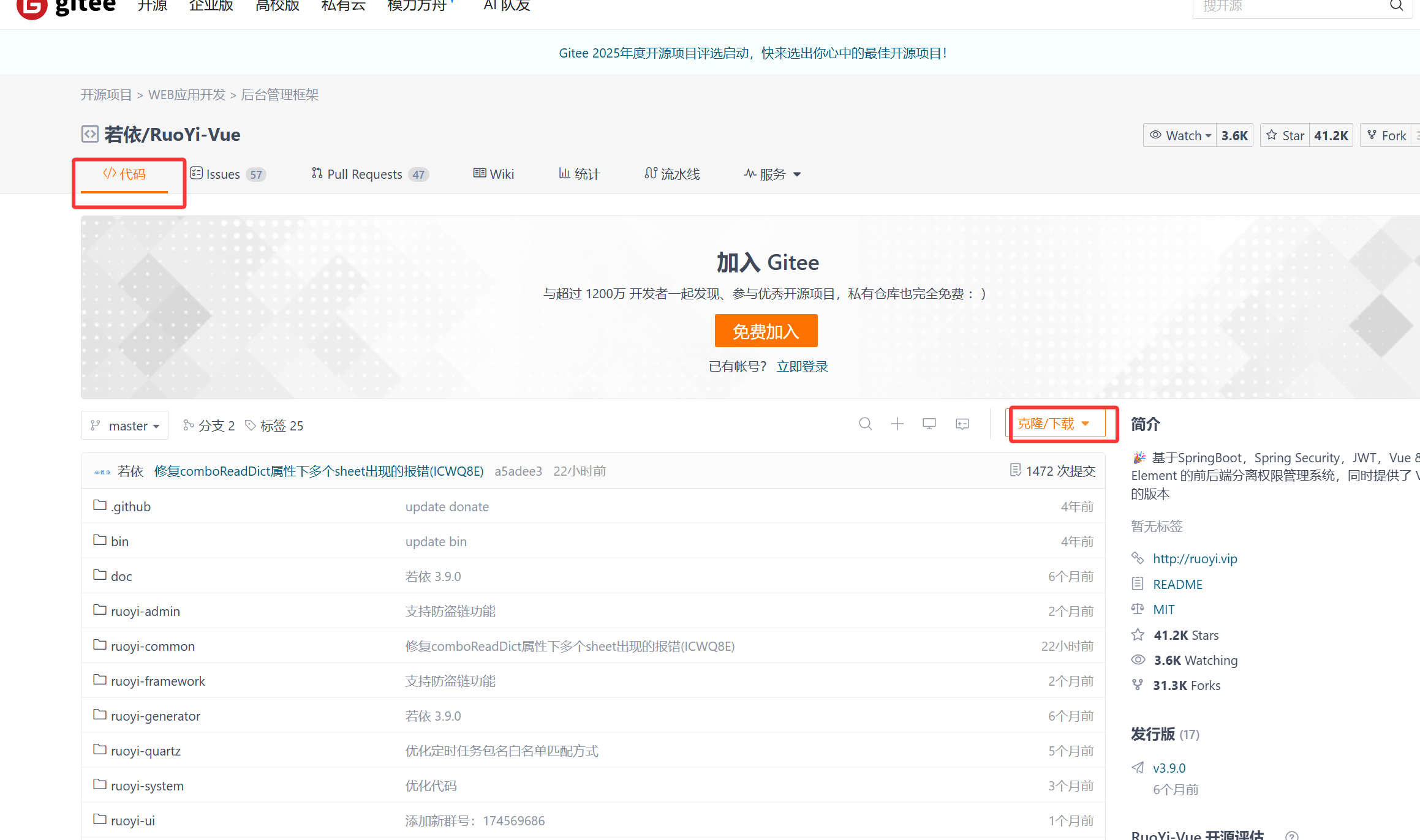Fork the repository

click(1387, 135)
